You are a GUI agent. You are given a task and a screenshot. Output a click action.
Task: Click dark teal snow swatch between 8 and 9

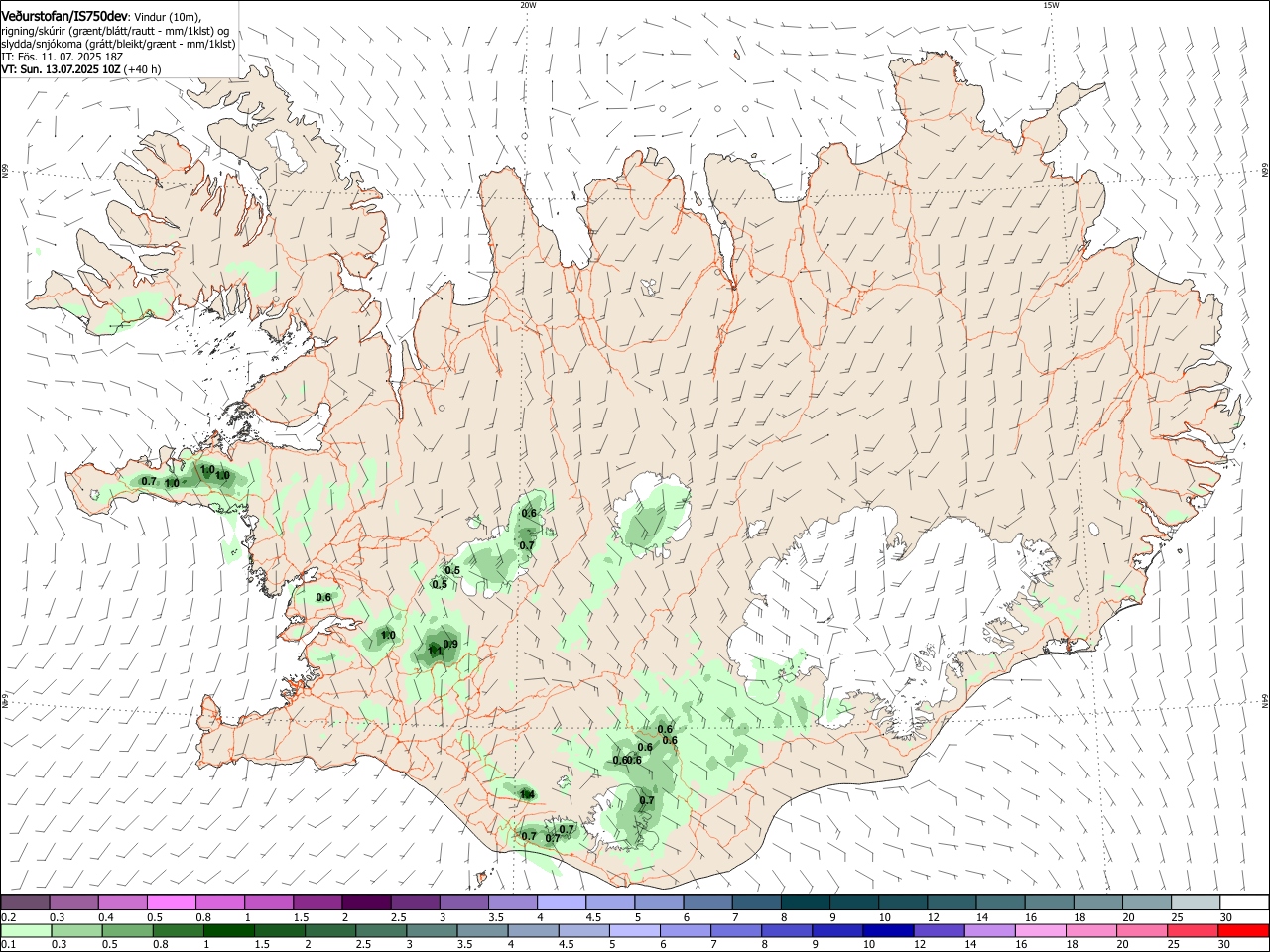804,902
